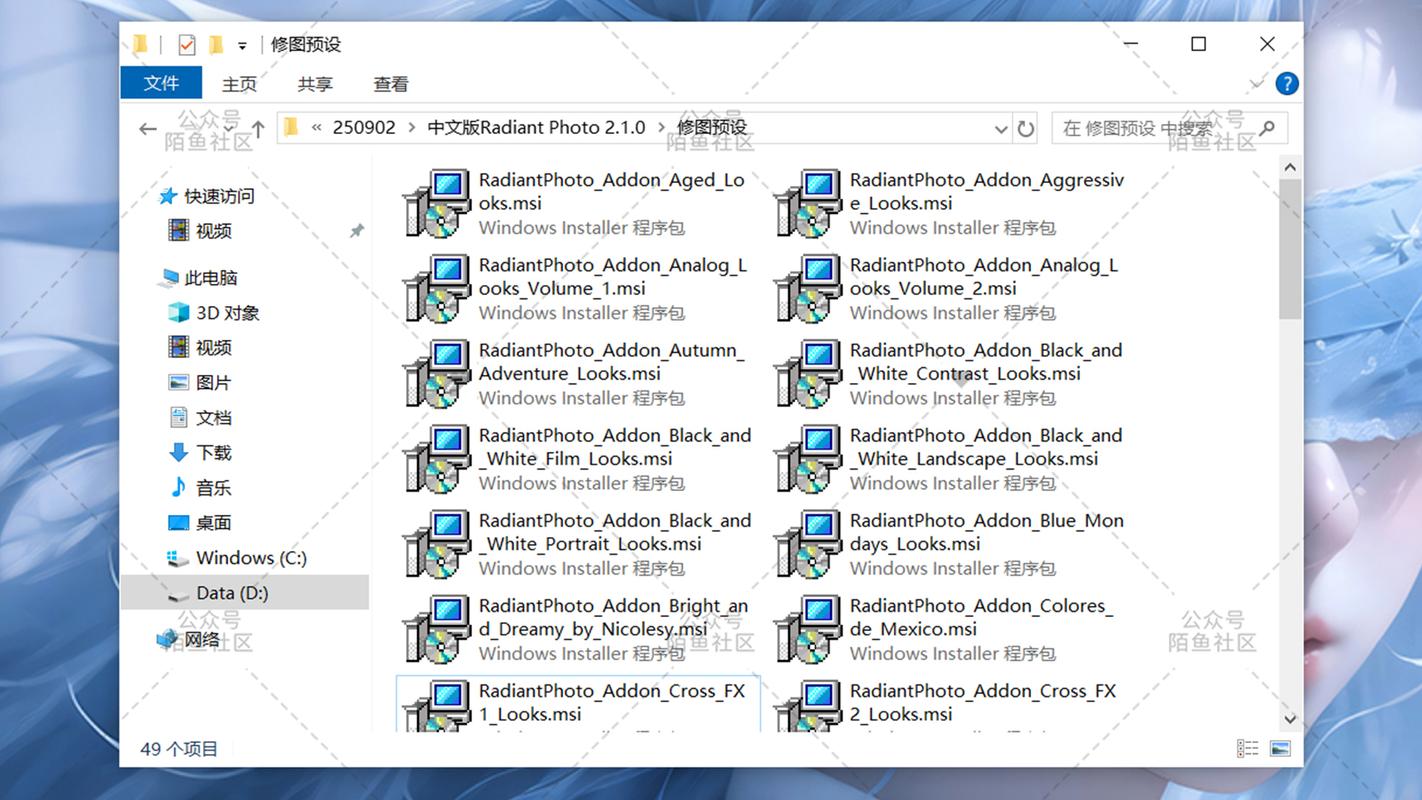
Task: Click the vertical scrollbar thumb
Action: tap(1290, 250)
